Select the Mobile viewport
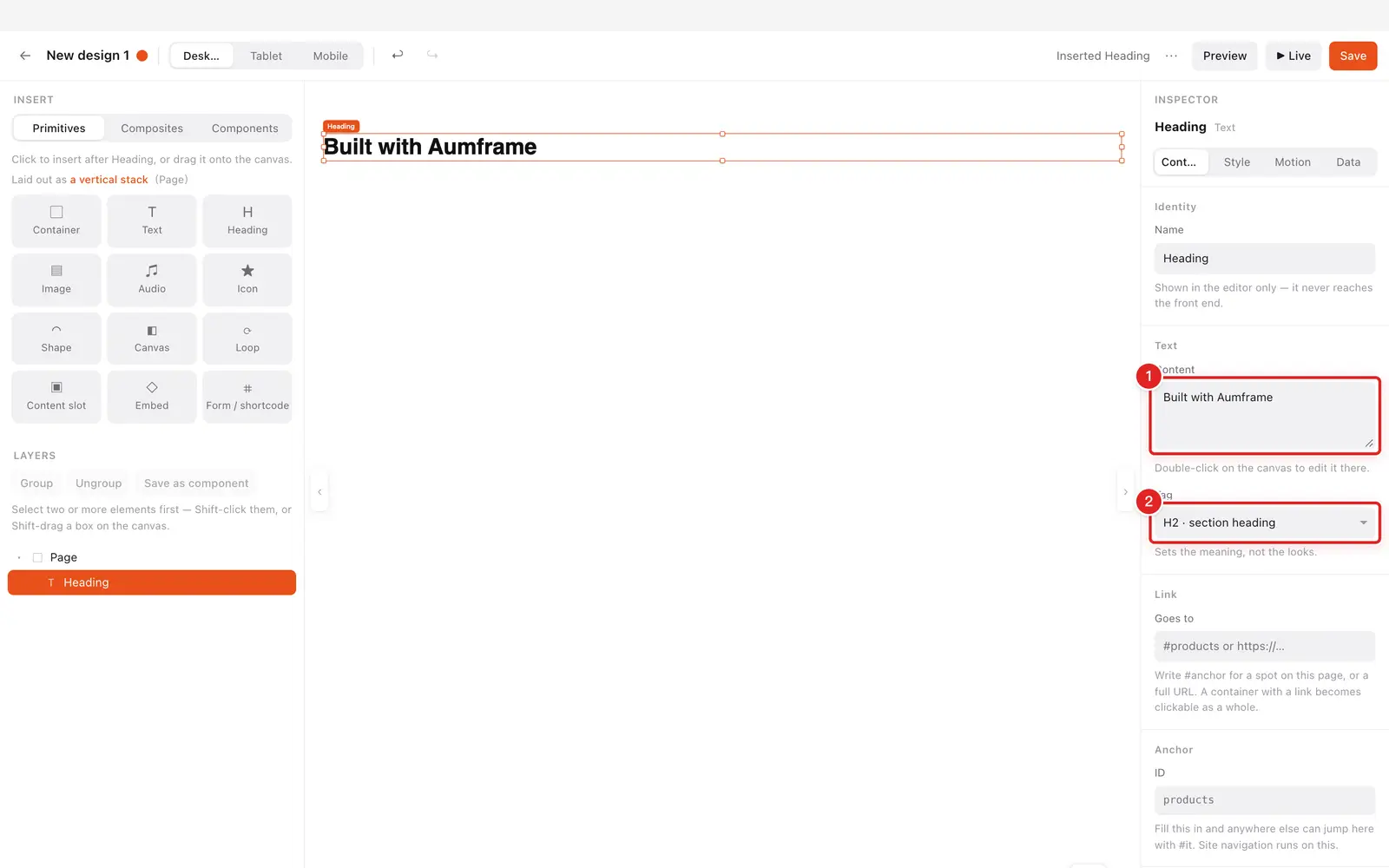The width and height of the screenshot is (1389, 868). click(330, 56)
